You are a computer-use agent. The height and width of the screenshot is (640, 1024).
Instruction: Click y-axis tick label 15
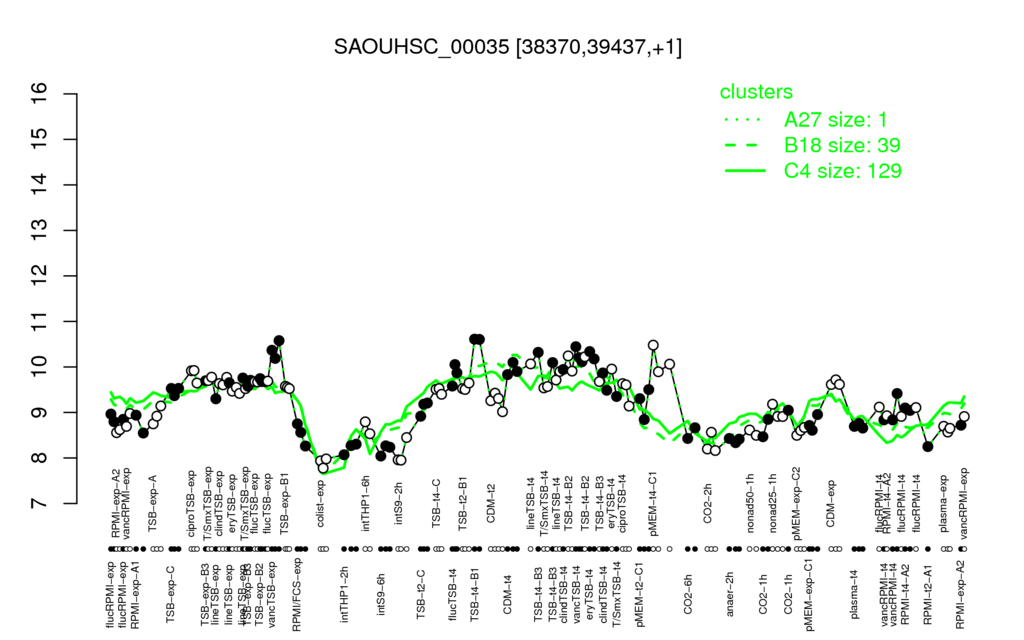coord(40,139)
